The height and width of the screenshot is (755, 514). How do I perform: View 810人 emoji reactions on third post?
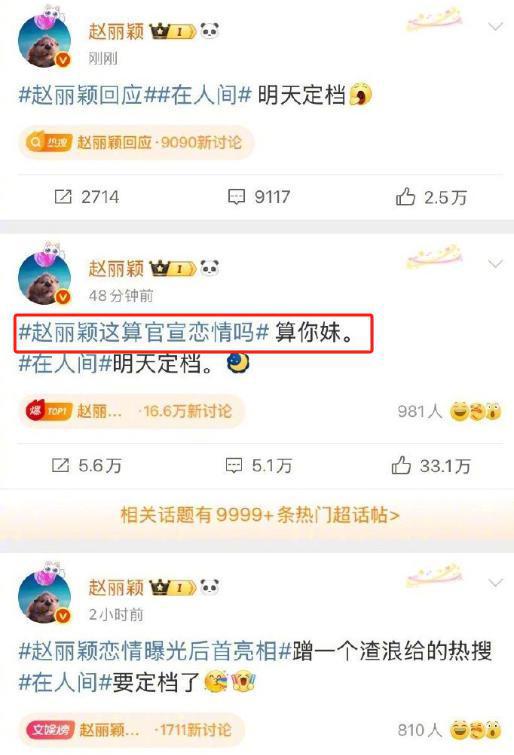[x=449, y=730]
